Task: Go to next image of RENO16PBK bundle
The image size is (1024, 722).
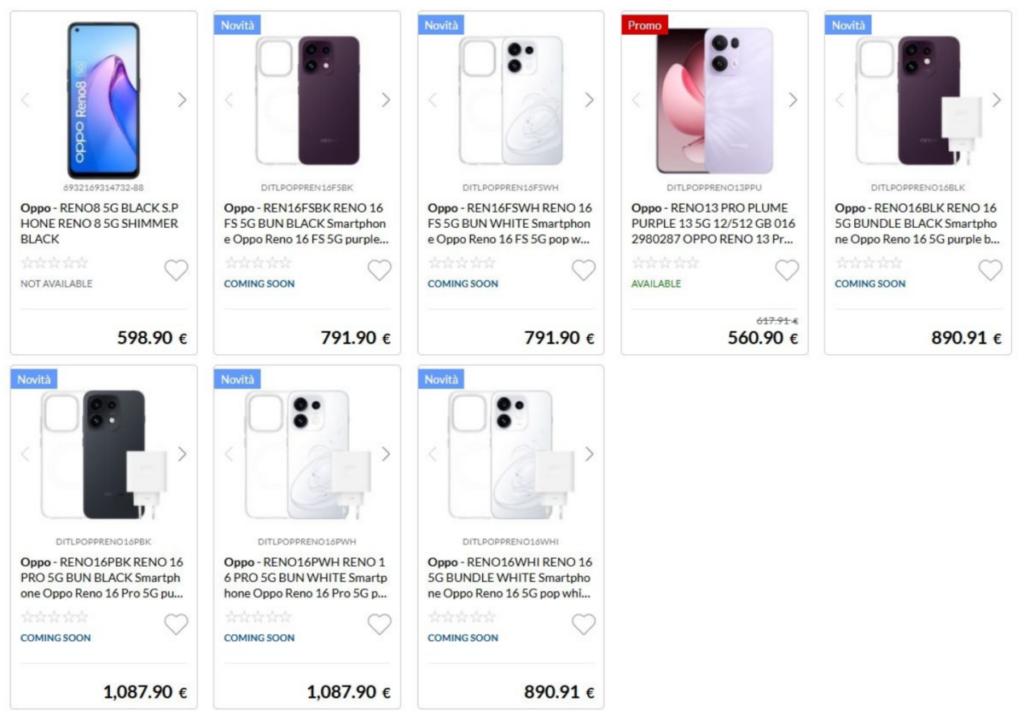Action: [182, 454]
